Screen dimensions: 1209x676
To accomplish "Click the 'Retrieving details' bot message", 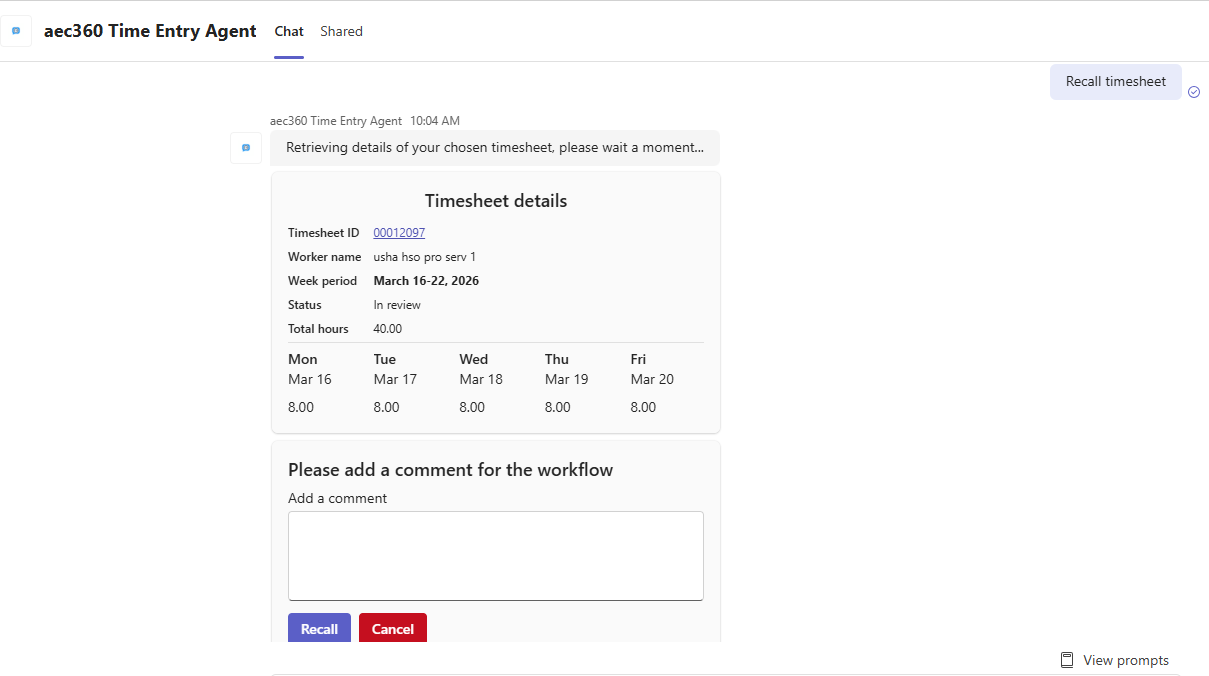I will (x=494, y=148).
